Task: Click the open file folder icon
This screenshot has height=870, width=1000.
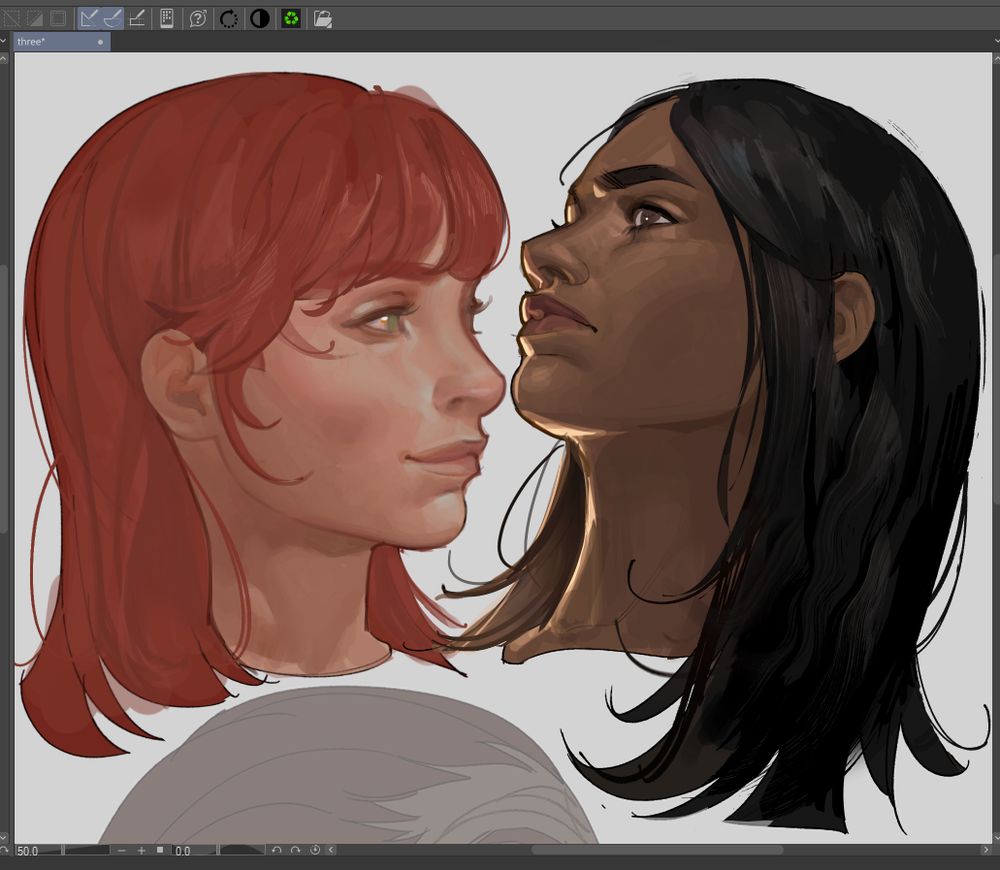Action: point(323,18)
